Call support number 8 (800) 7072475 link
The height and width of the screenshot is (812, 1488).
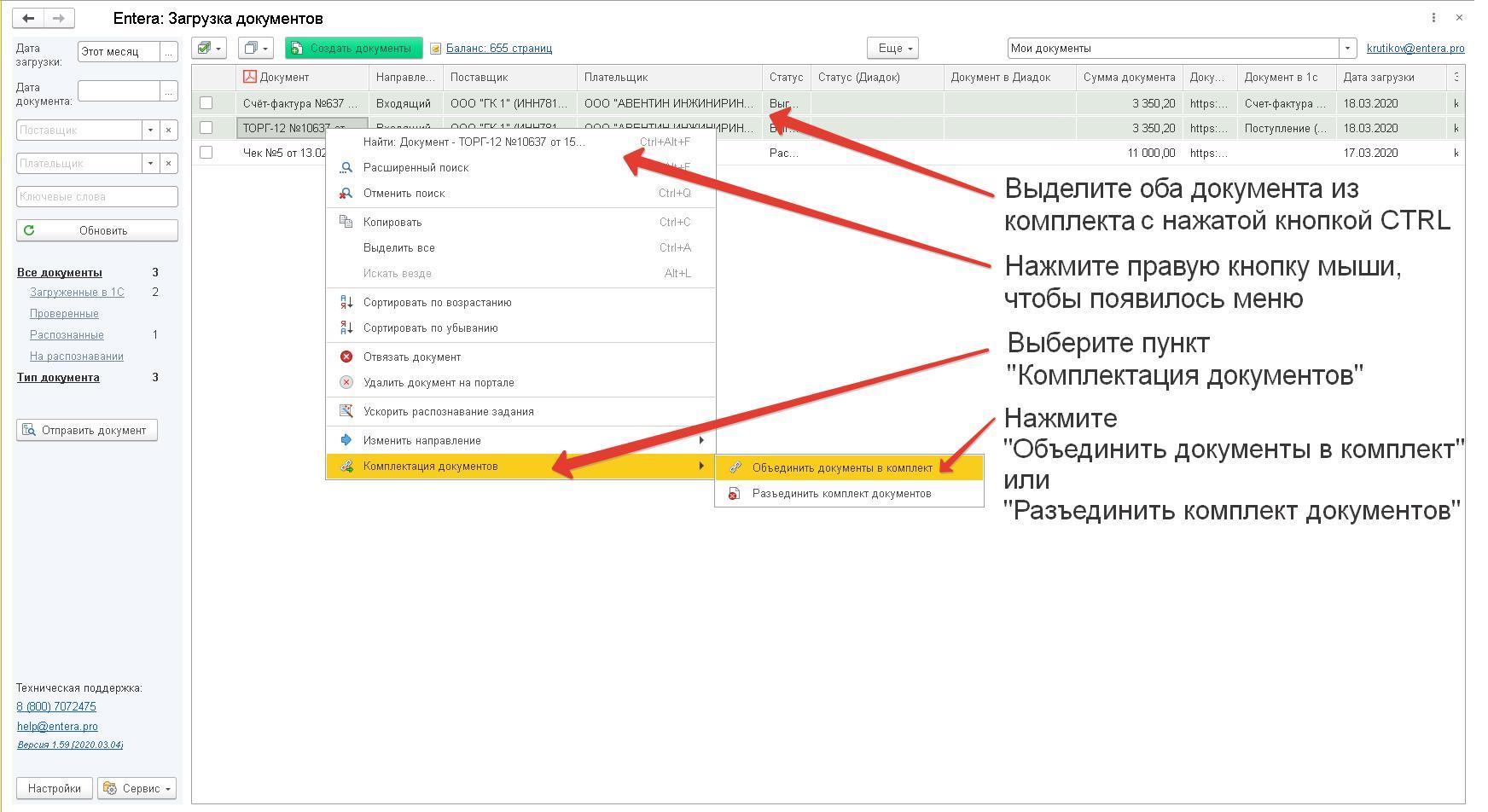tap(56, 707)
